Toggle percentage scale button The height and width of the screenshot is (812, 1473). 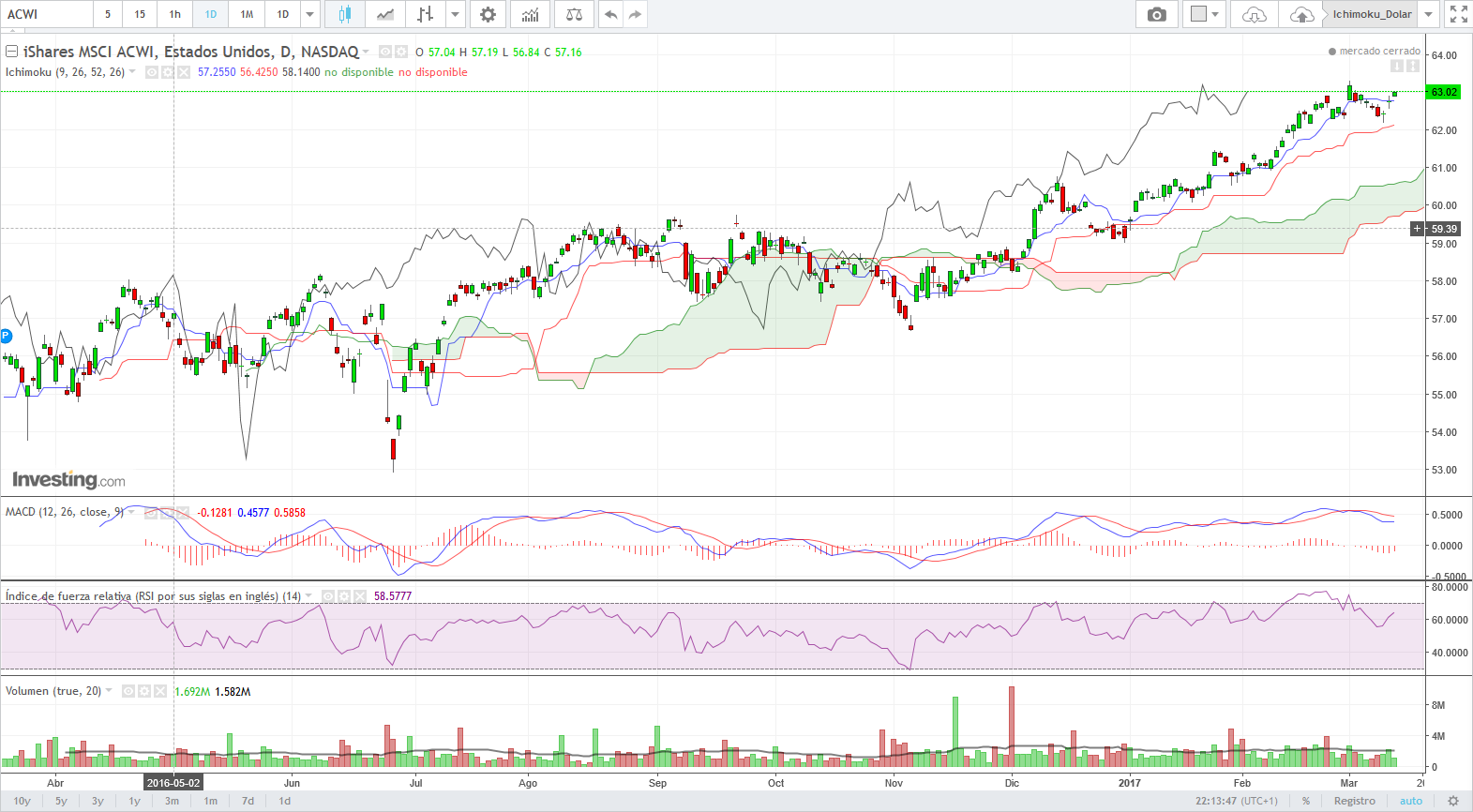(1306, 801)
